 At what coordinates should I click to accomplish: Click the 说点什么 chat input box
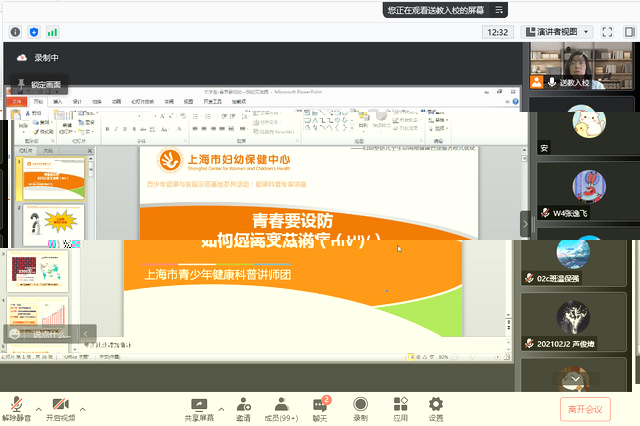tap(52, 334)
